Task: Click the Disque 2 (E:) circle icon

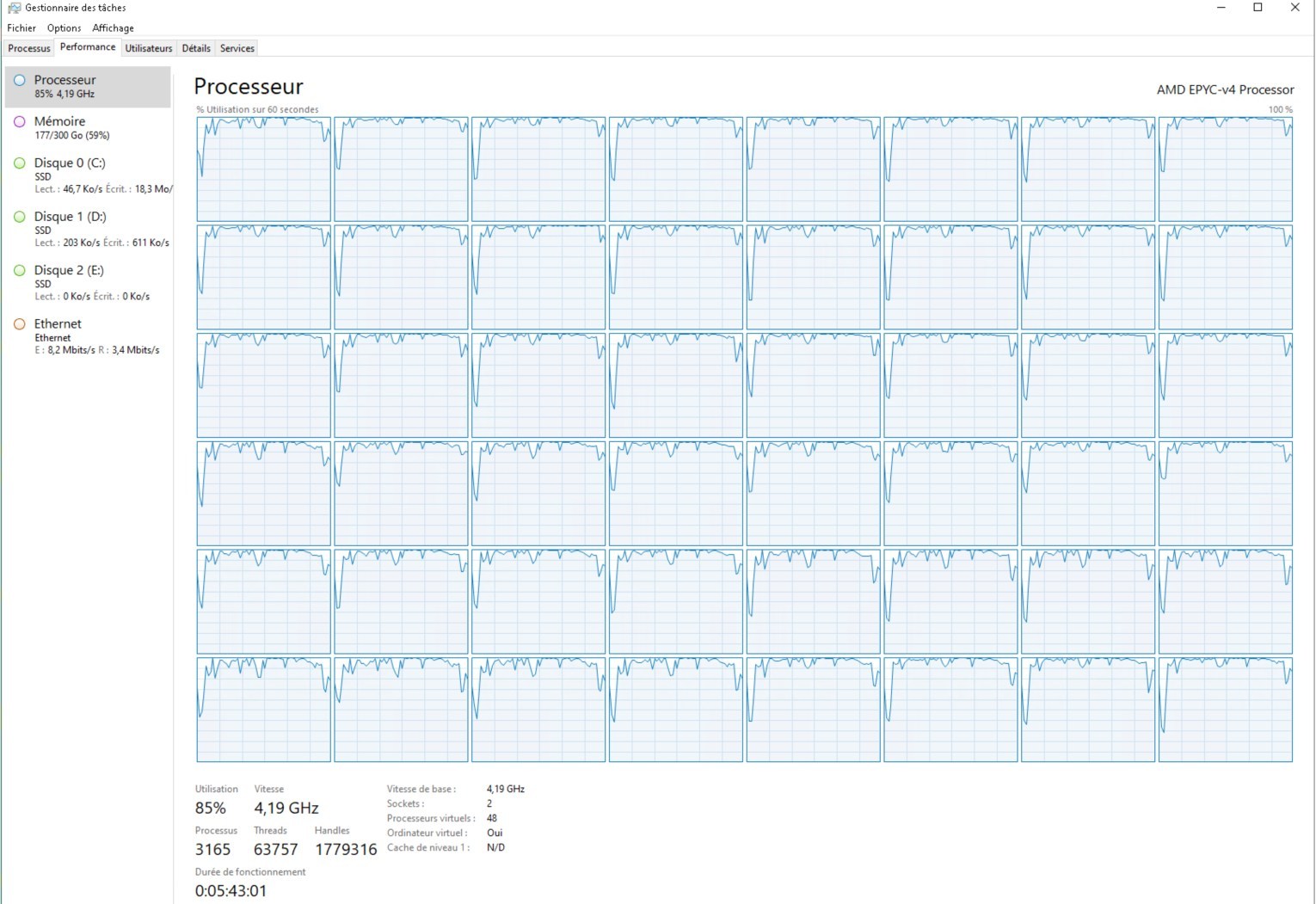Action: (x=19, y=270)
